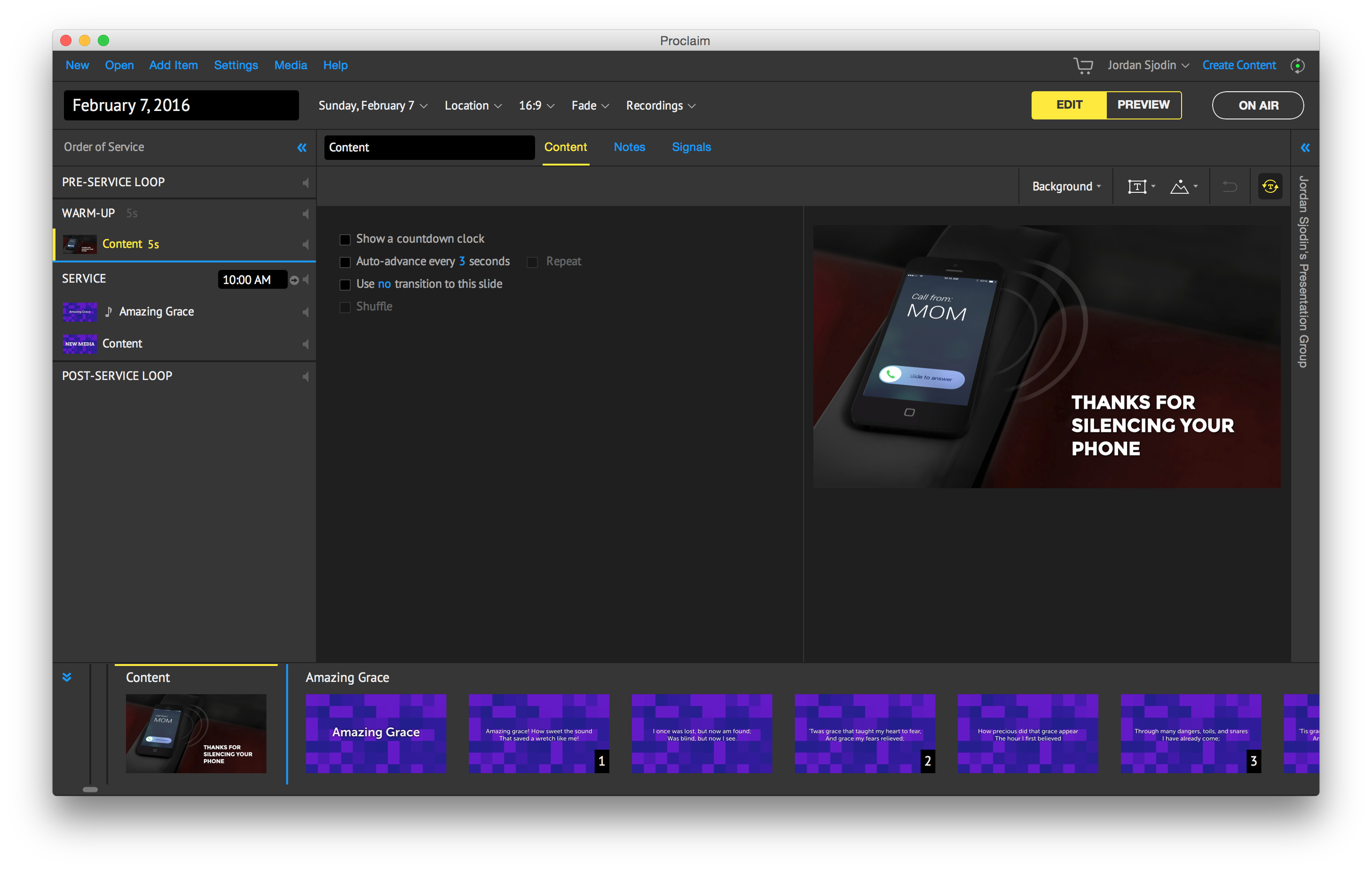Open the Add Item menu
The image size is (1372, 871).
pos(173,65)
